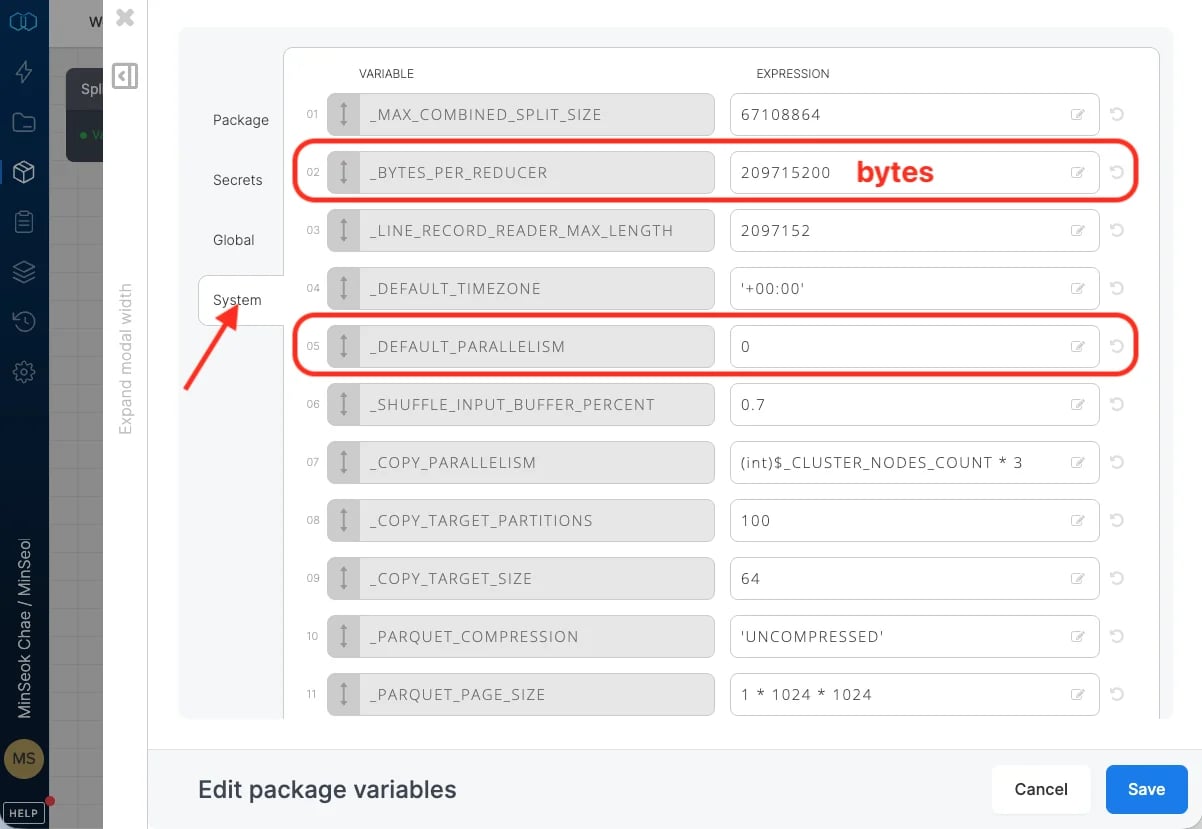The width and height of the screenshot is (1202, 829).
Task: Click reorder handle of _BYTES_PER_REDUCER row
Action: (343, 173)
